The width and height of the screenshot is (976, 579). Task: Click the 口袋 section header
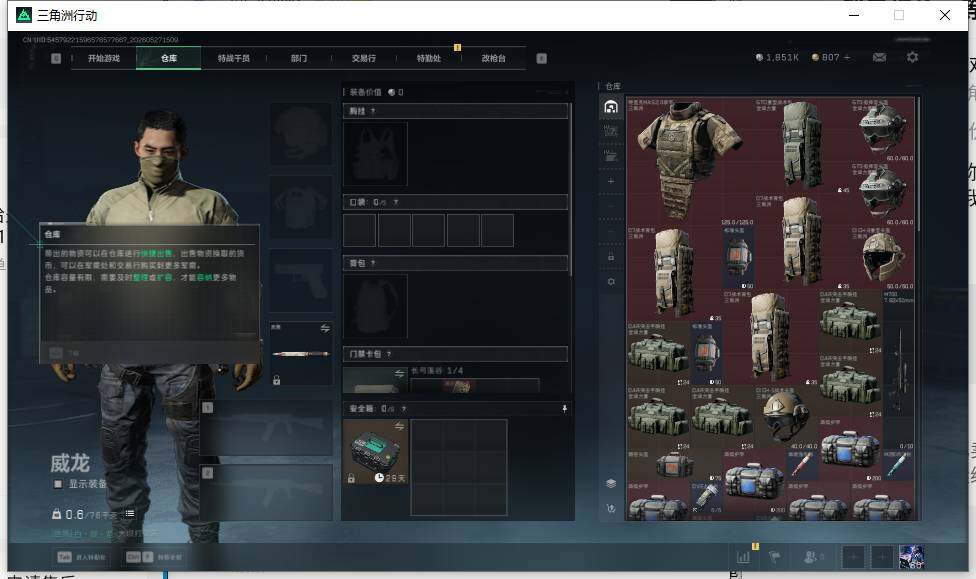coord(455,202)
